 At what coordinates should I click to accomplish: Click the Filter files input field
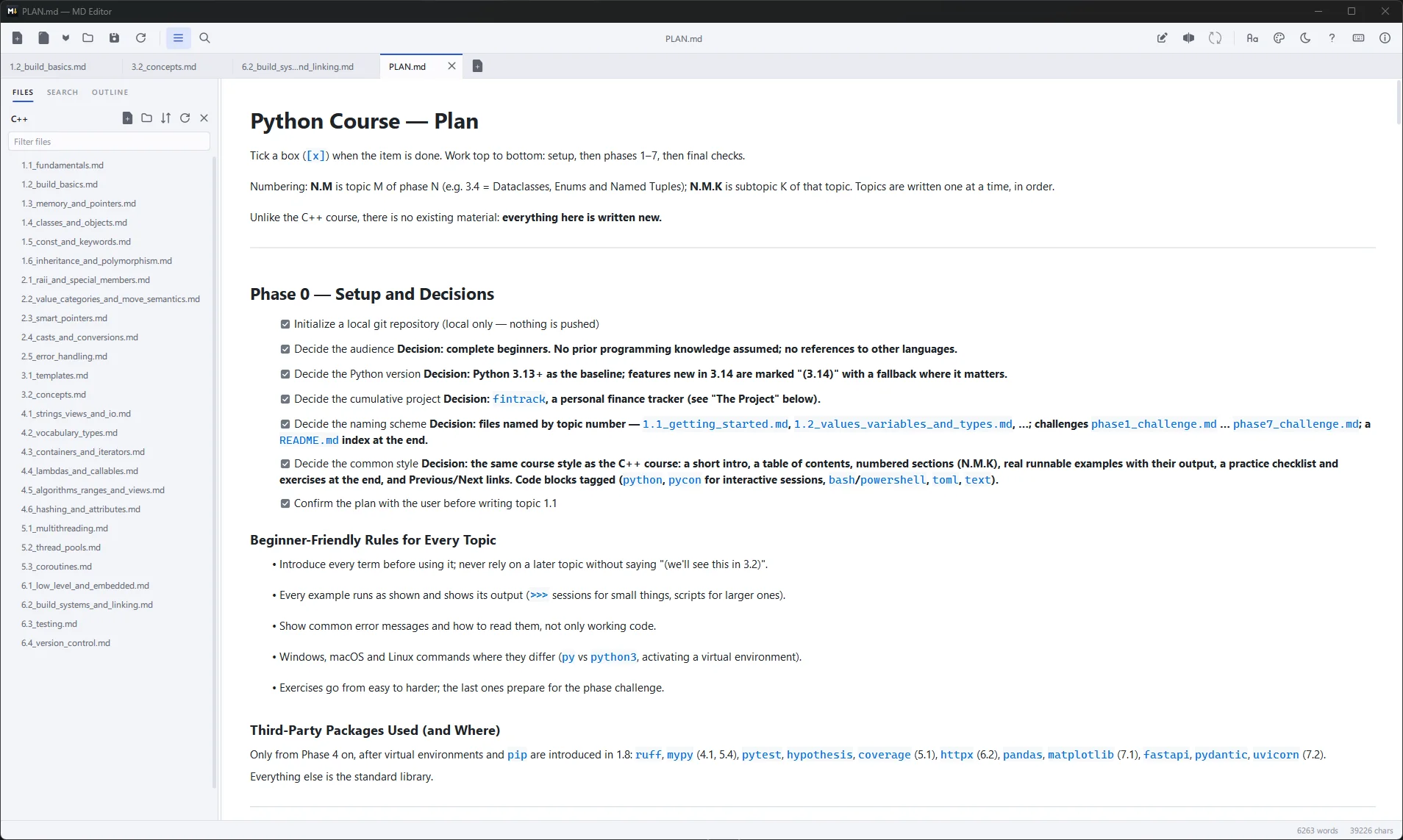(109, 142)
